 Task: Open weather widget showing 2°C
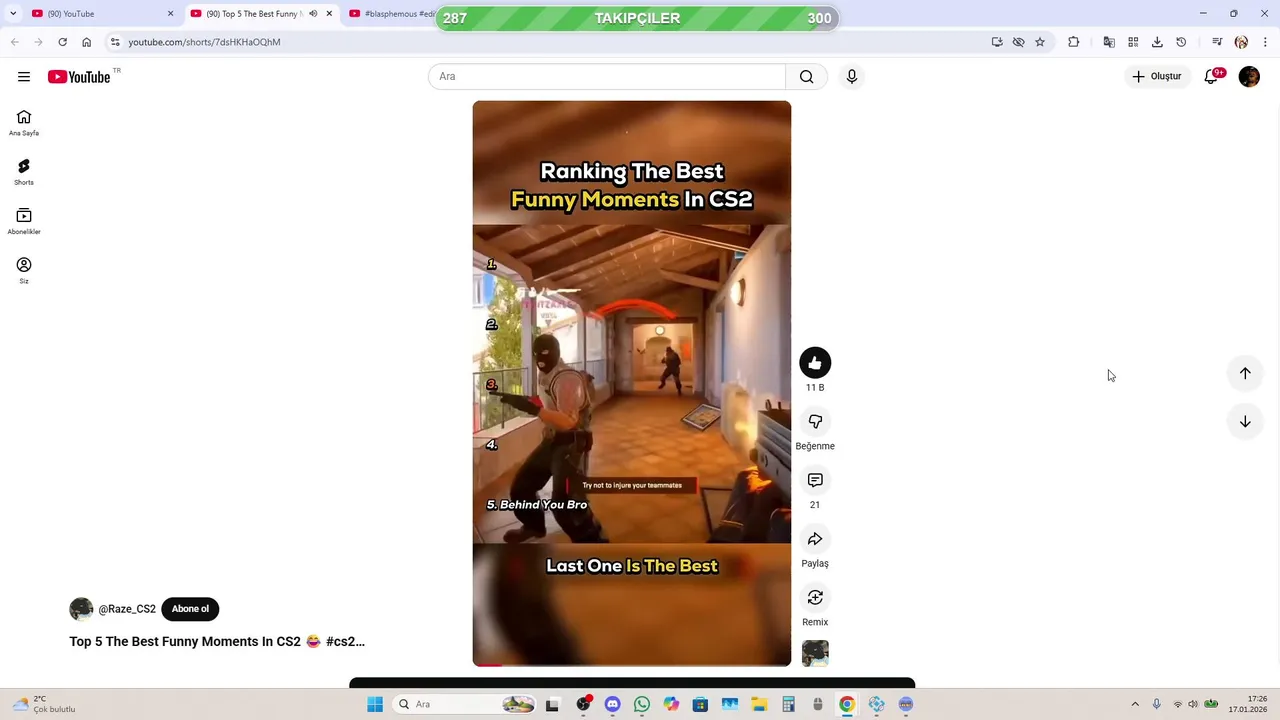[x=45, y=704]
